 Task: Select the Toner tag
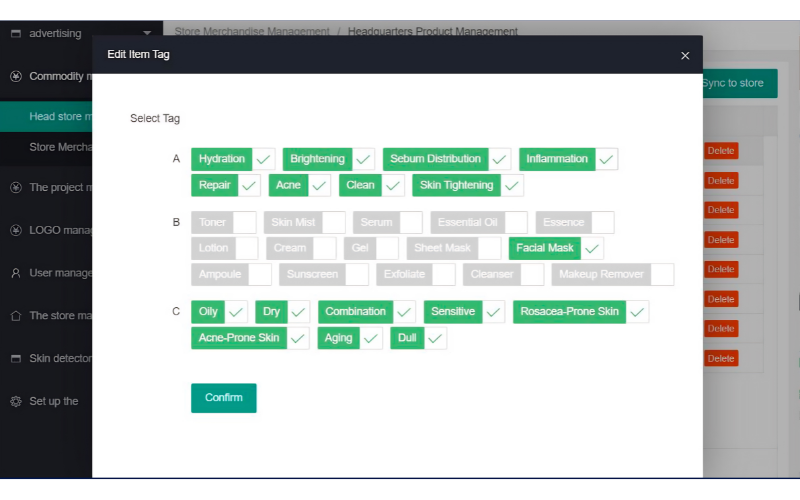click(x=224, y=222)
